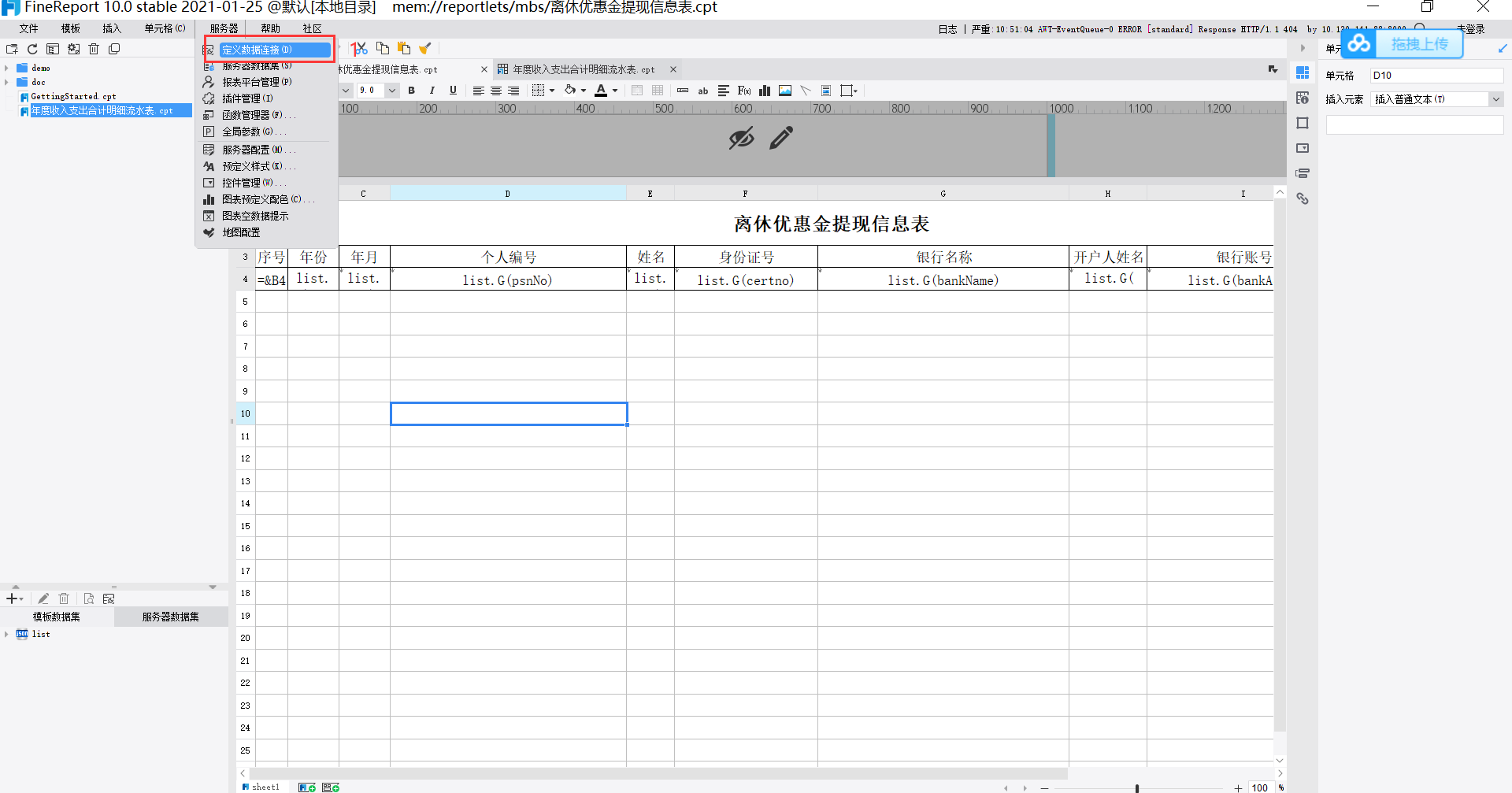Delete selected template with trash icon in file toolbar
This screenshot has height=793, width=1512.
(94, 49)
